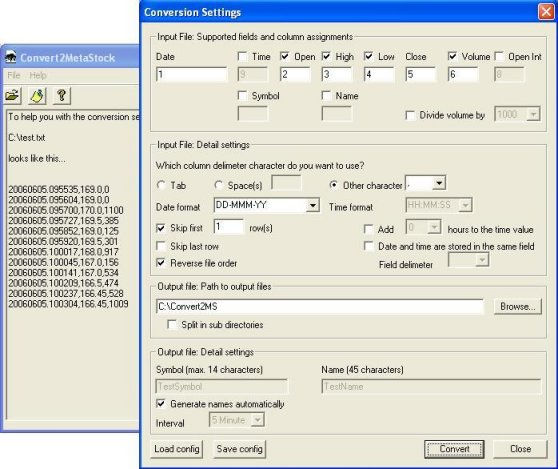Click the Date column number field
Viewport: 558px width, 469px height.
click(x=191, y=74)
